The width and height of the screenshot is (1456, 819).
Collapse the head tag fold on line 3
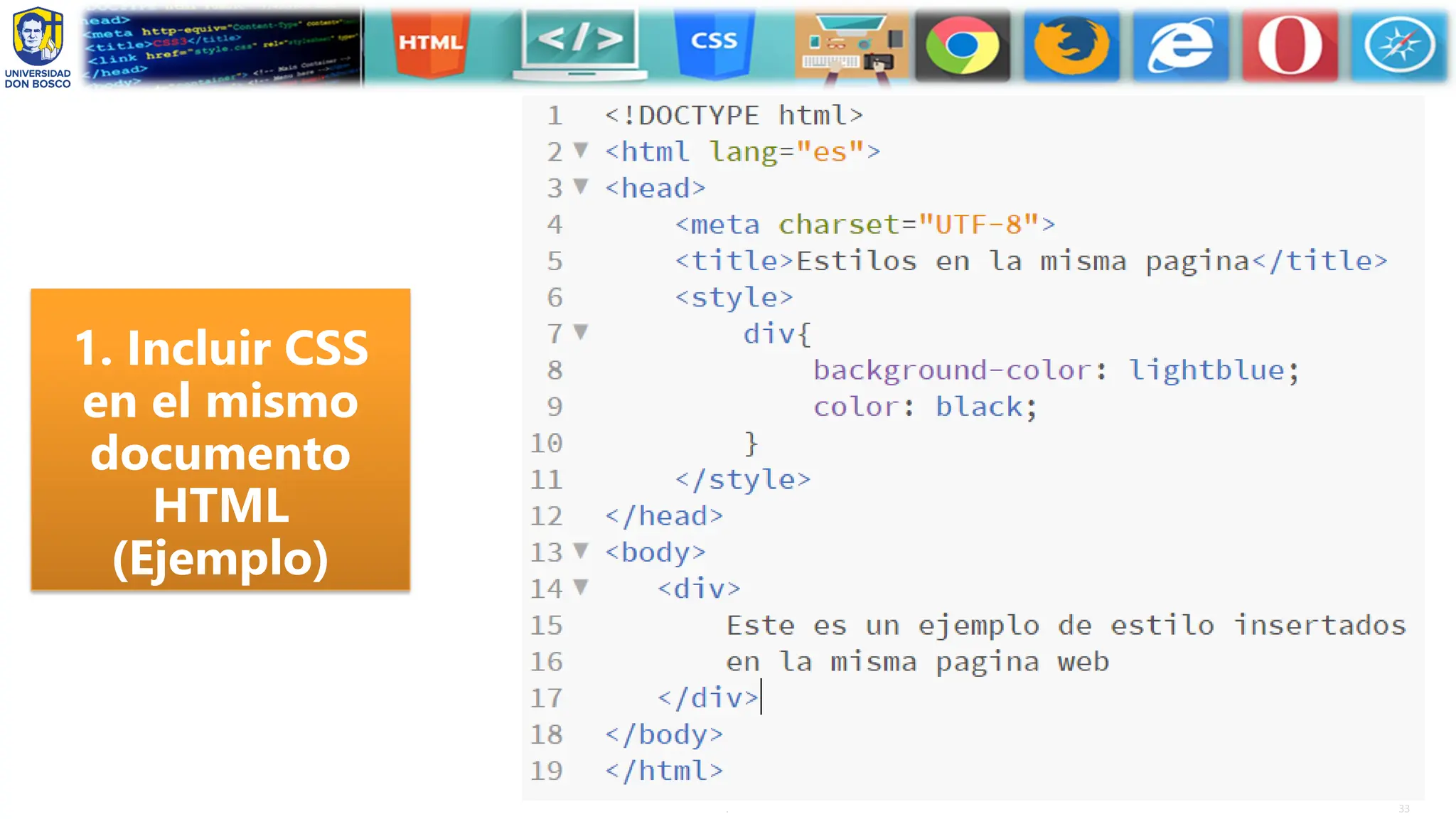pos(581,186)
